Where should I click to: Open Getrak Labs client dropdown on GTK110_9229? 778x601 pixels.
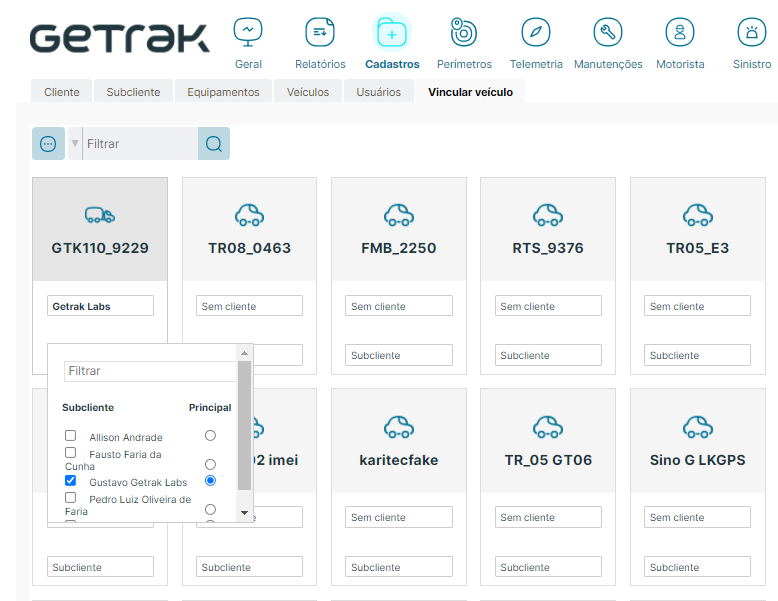(x=100, y=306)
